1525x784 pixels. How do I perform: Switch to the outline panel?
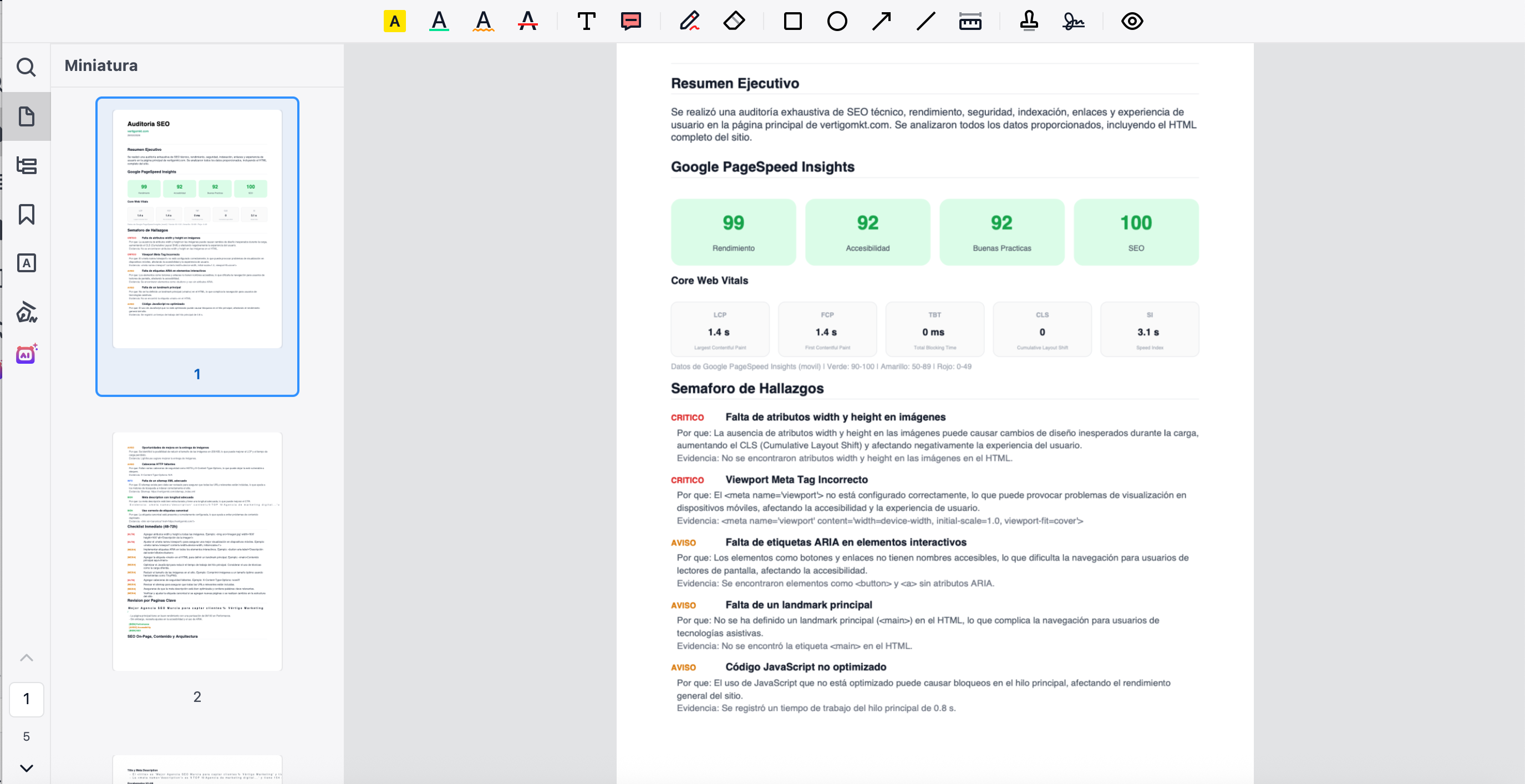tap(27, 166)
